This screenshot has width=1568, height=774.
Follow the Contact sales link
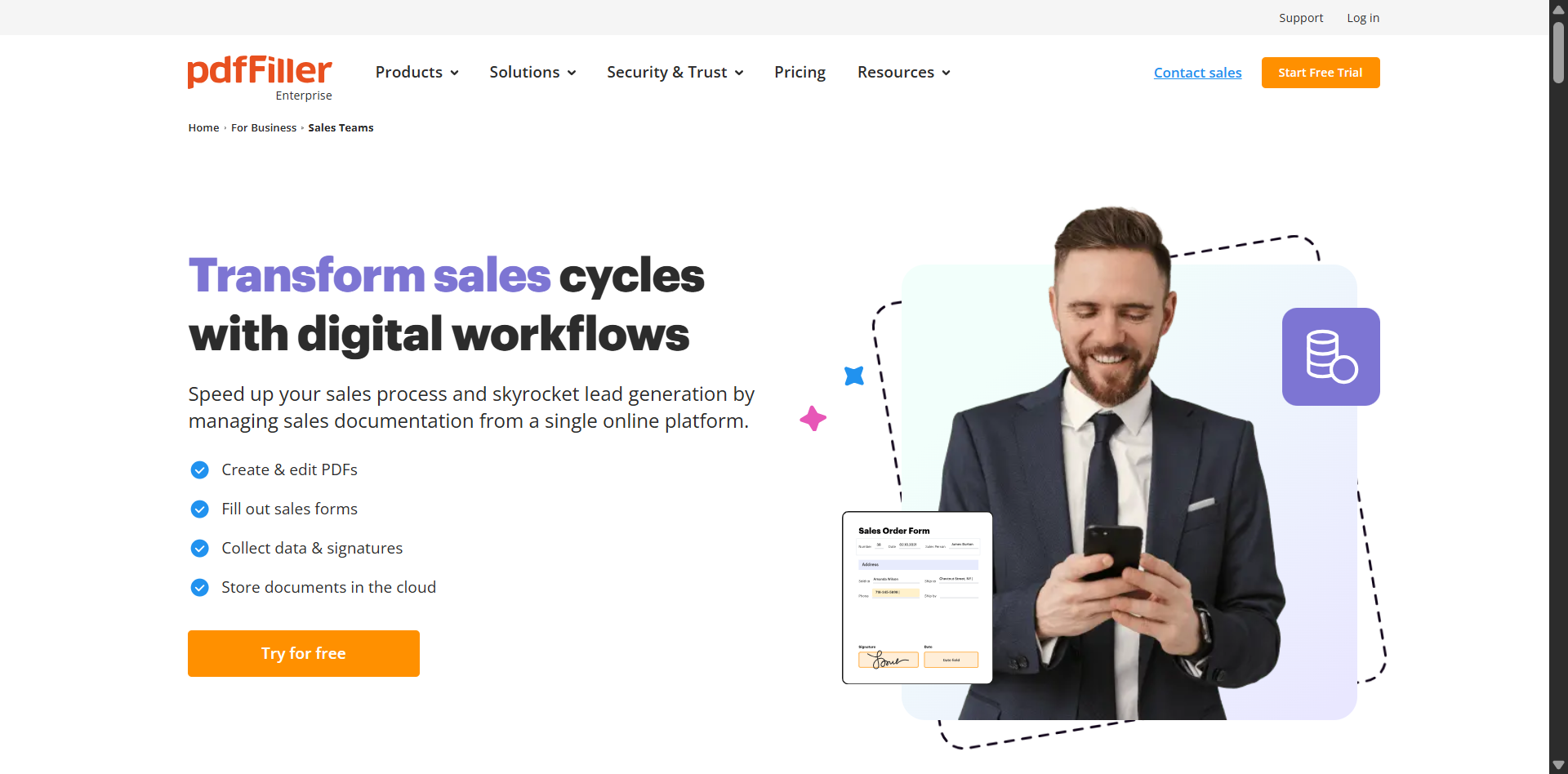(x=1197, y=73)
